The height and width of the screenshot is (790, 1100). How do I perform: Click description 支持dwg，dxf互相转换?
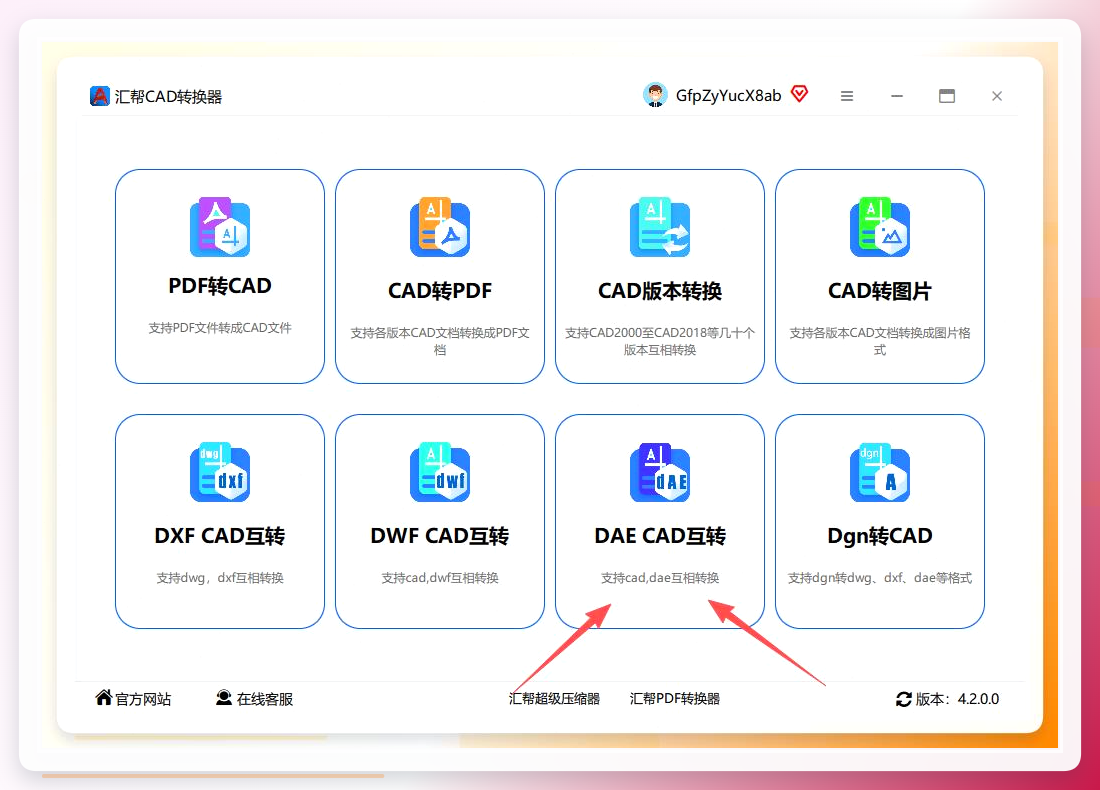pos(220,577)
